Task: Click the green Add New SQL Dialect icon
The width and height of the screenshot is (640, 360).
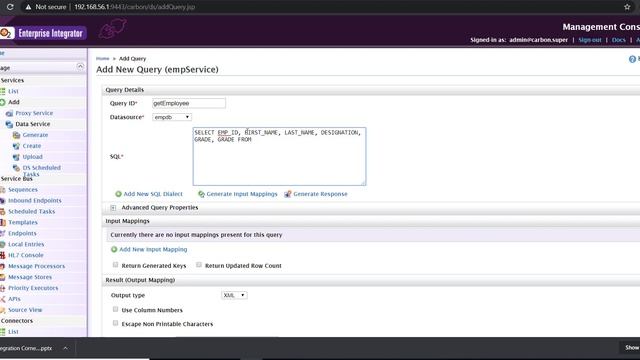Action: click(118, 194)
